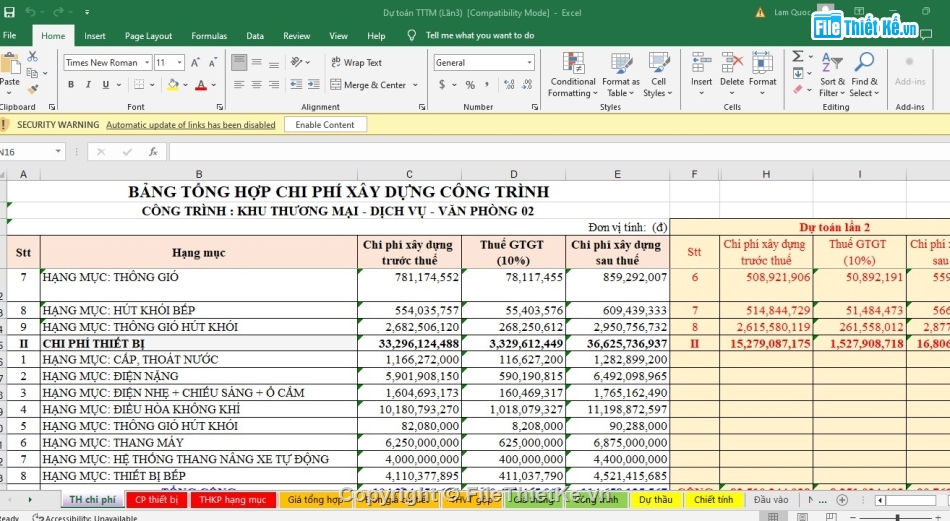Toggle Bold formatting

click(71, 85)
